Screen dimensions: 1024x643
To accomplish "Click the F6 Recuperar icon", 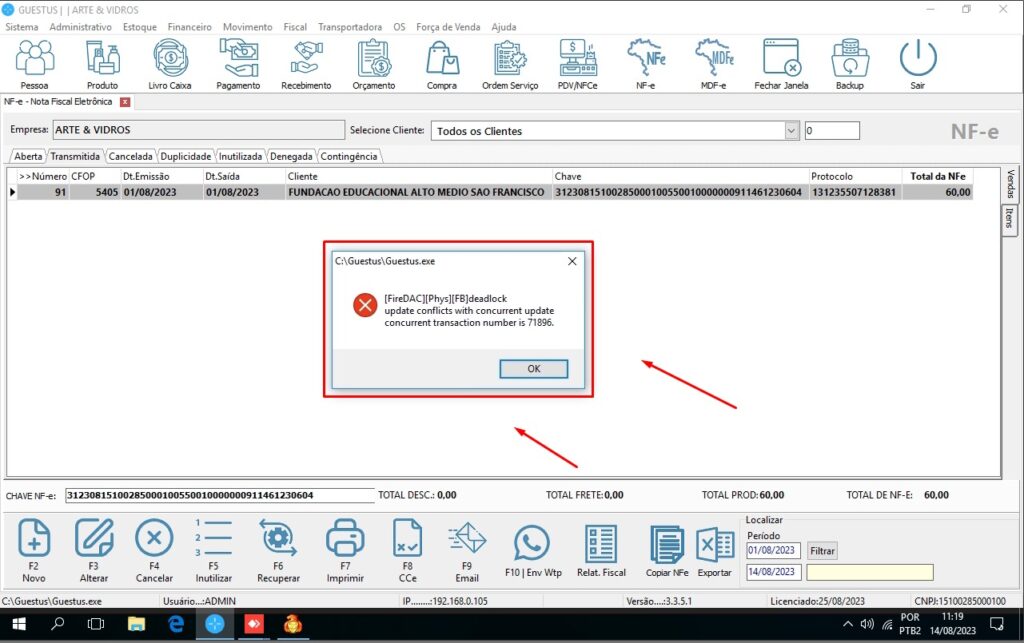I will [x=277, y=542].
